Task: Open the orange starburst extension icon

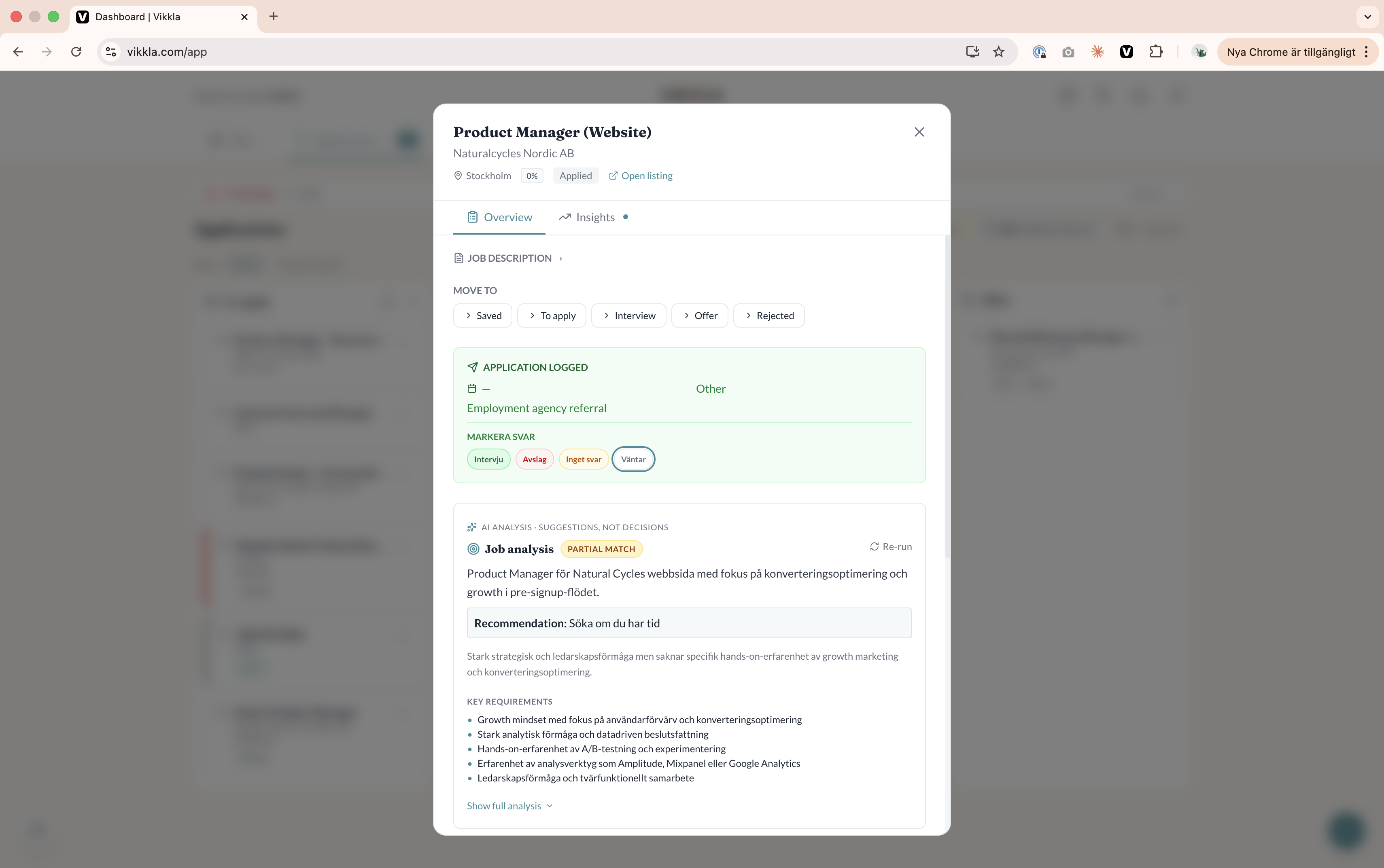Action: (1097, 52)
